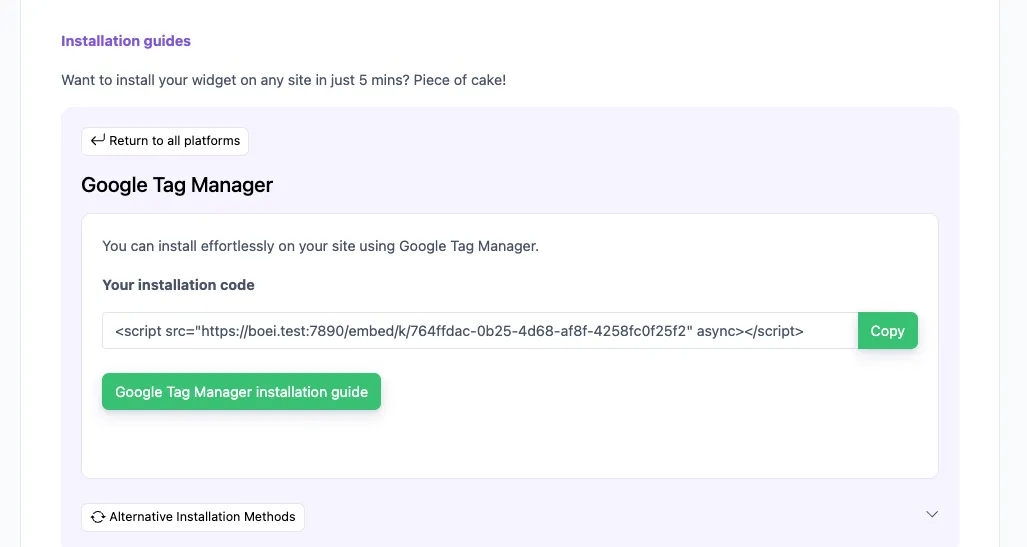The width and height of the screenshot is (1027, 547).
Task: Click 'You can install effortlessly' description text
Action: 320,246
